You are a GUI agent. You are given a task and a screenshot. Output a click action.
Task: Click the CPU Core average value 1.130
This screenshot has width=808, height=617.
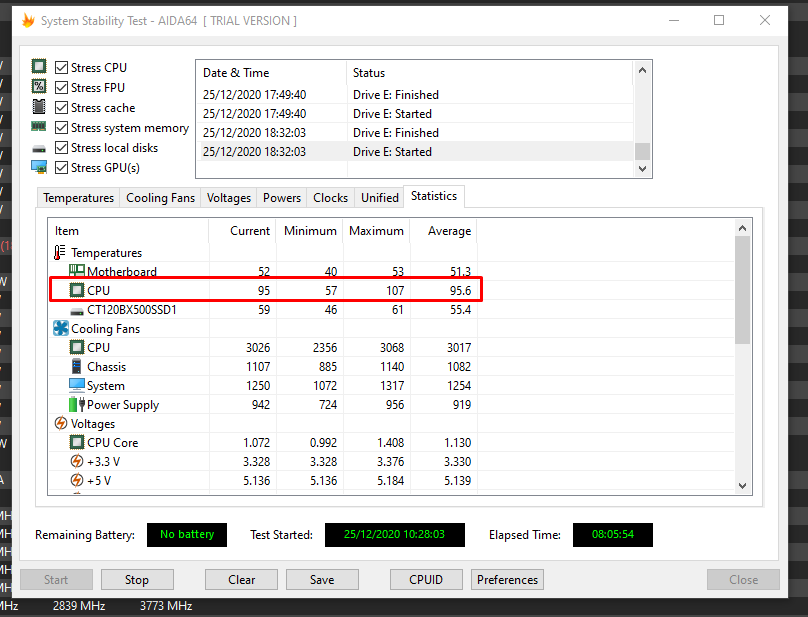pyautogui.click(x=458, y=443)
